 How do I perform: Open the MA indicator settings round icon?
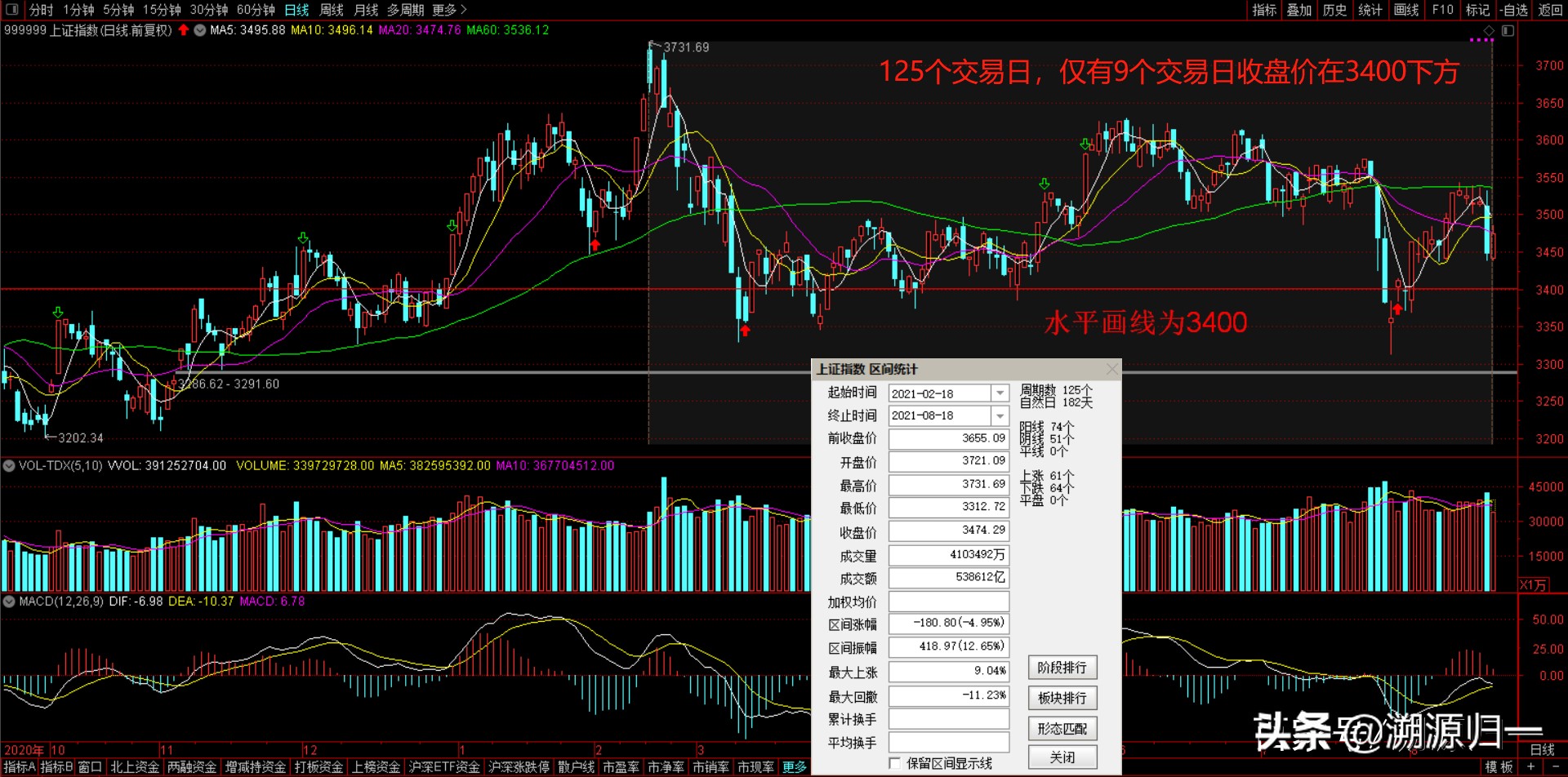[200, 30]
